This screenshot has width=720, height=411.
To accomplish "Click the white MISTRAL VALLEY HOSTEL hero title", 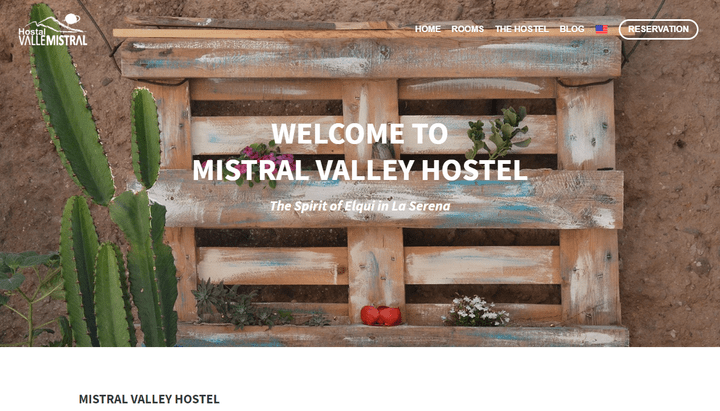I will 360,170.
